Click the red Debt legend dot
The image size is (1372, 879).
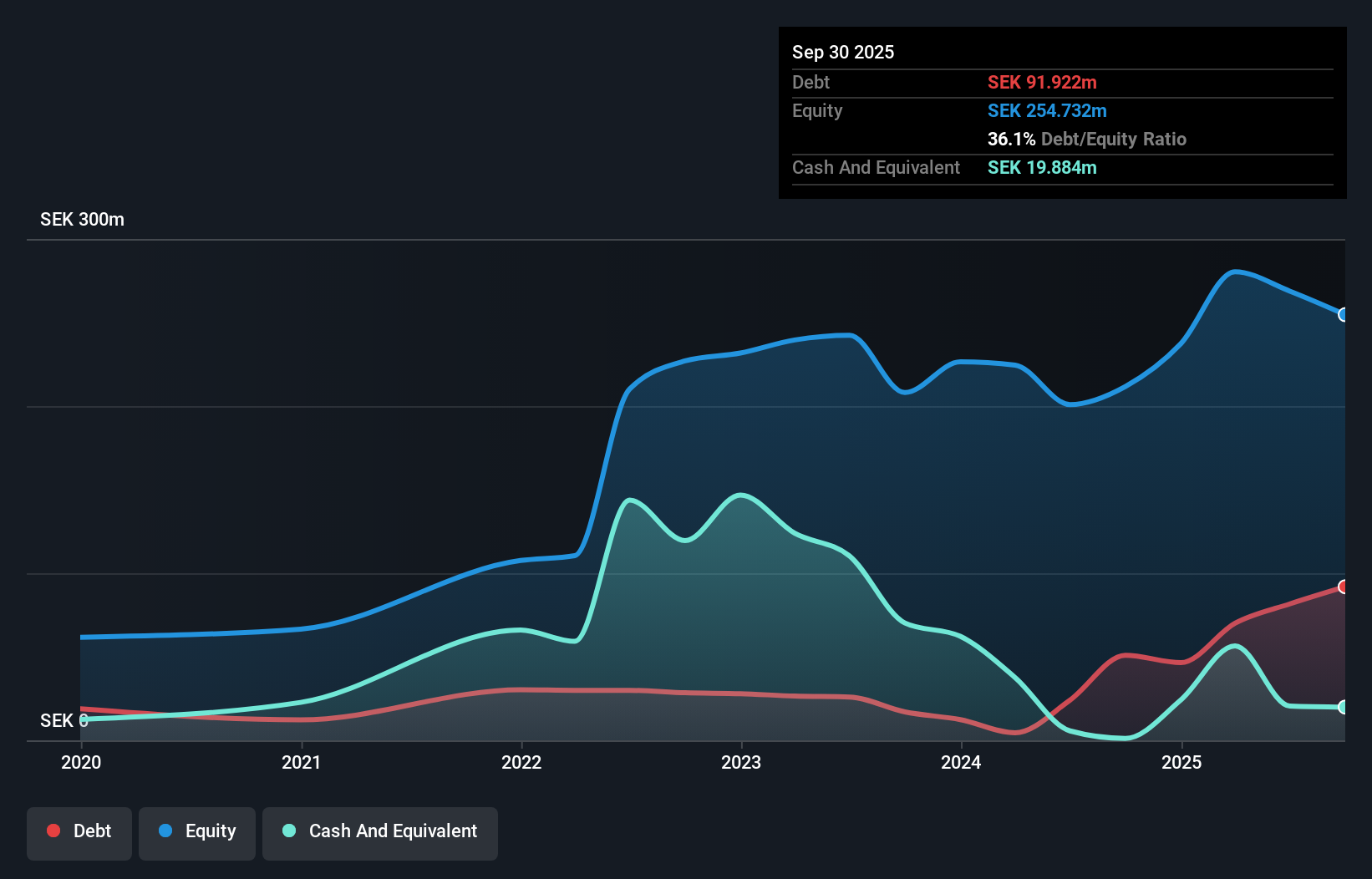pyautogui.click(x=53, y=831)
